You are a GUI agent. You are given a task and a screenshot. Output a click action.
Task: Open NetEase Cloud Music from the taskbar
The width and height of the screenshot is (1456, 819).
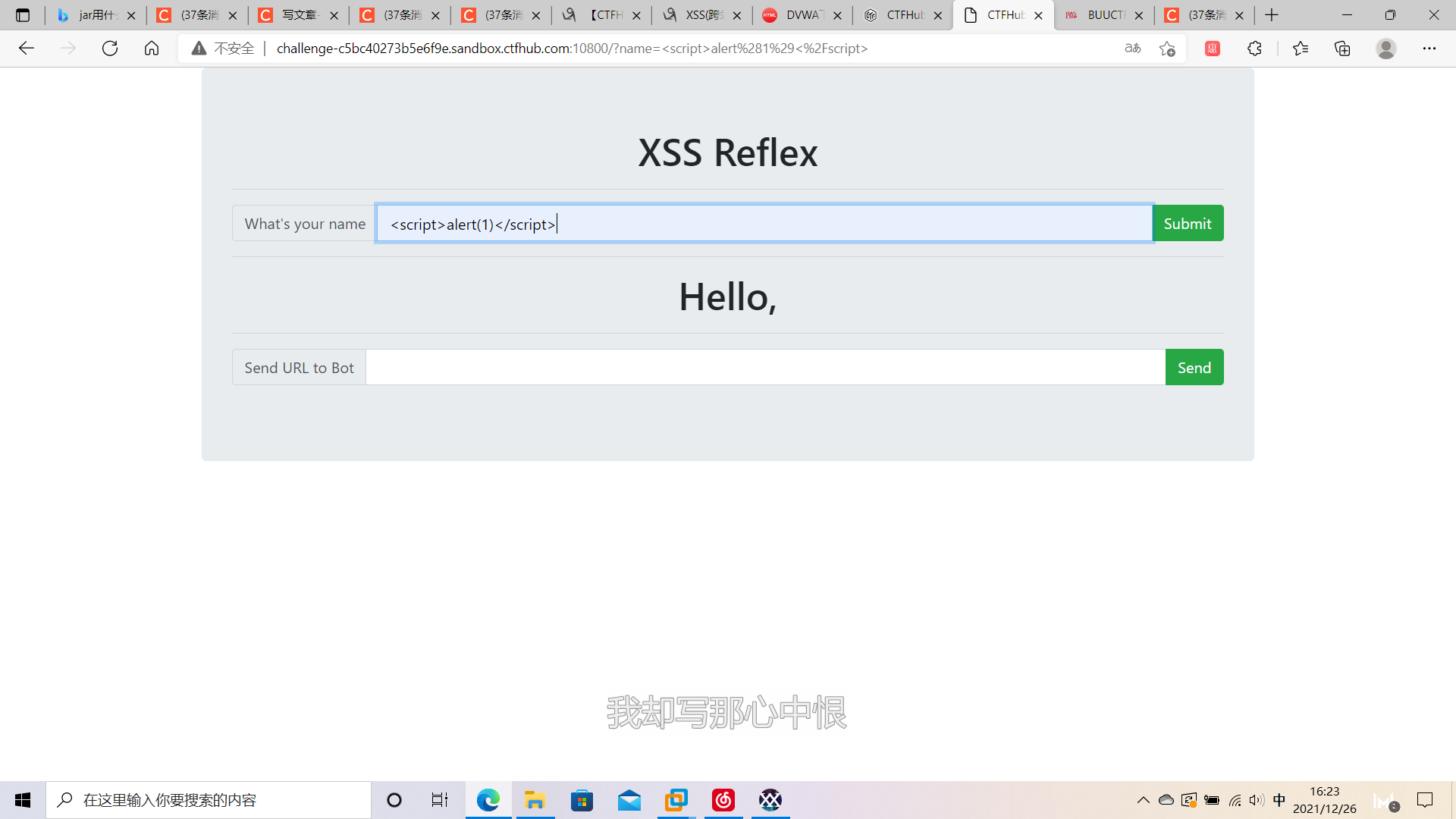(723, 799)
